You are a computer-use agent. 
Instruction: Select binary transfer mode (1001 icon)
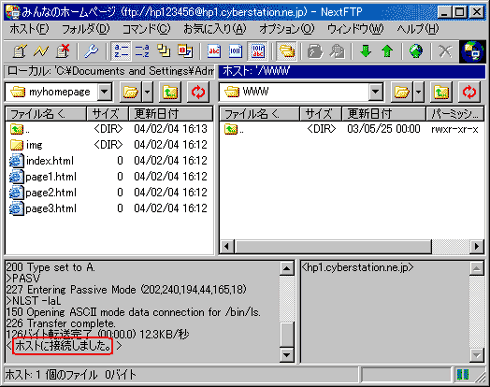[x=235, y=51]
